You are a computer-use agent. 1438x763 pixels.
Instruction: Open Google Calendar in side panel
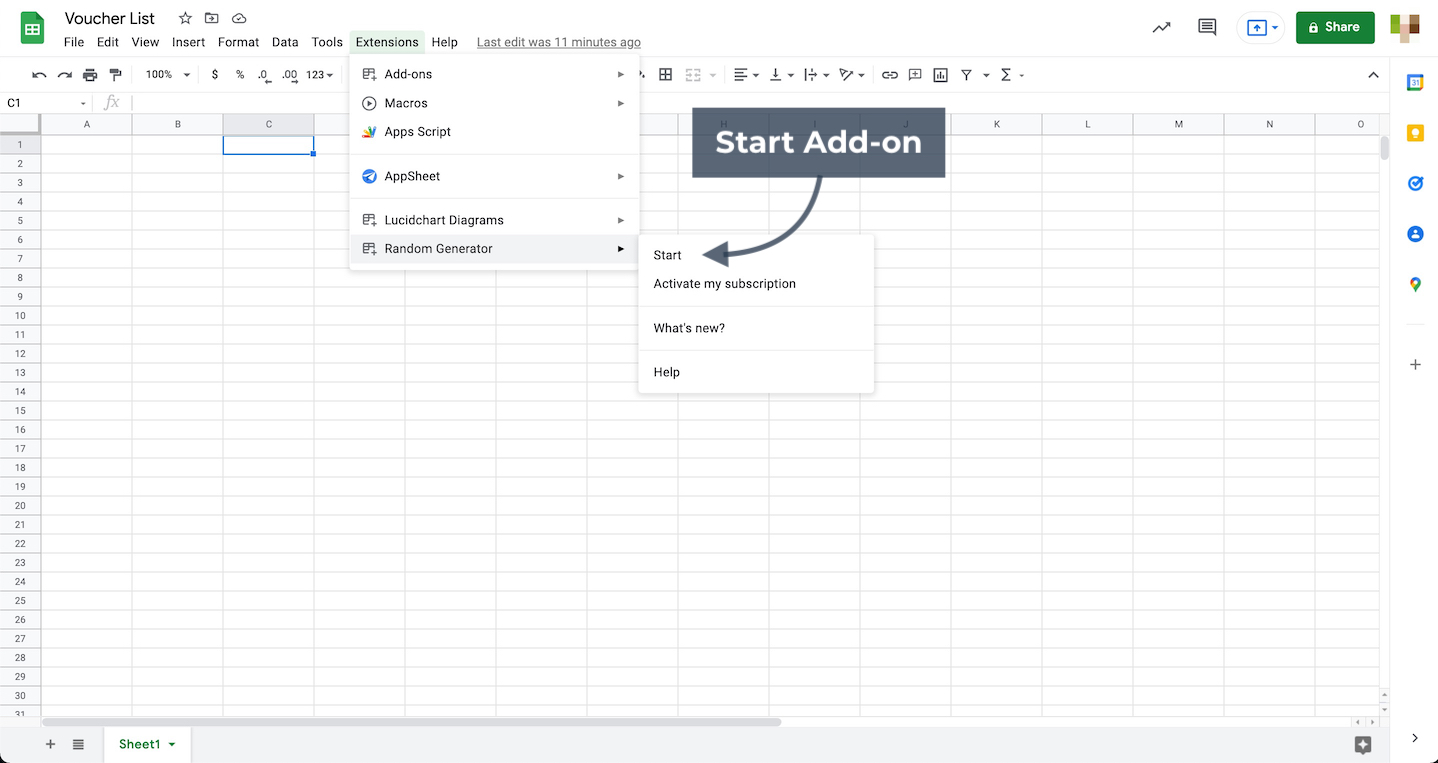1415,83
